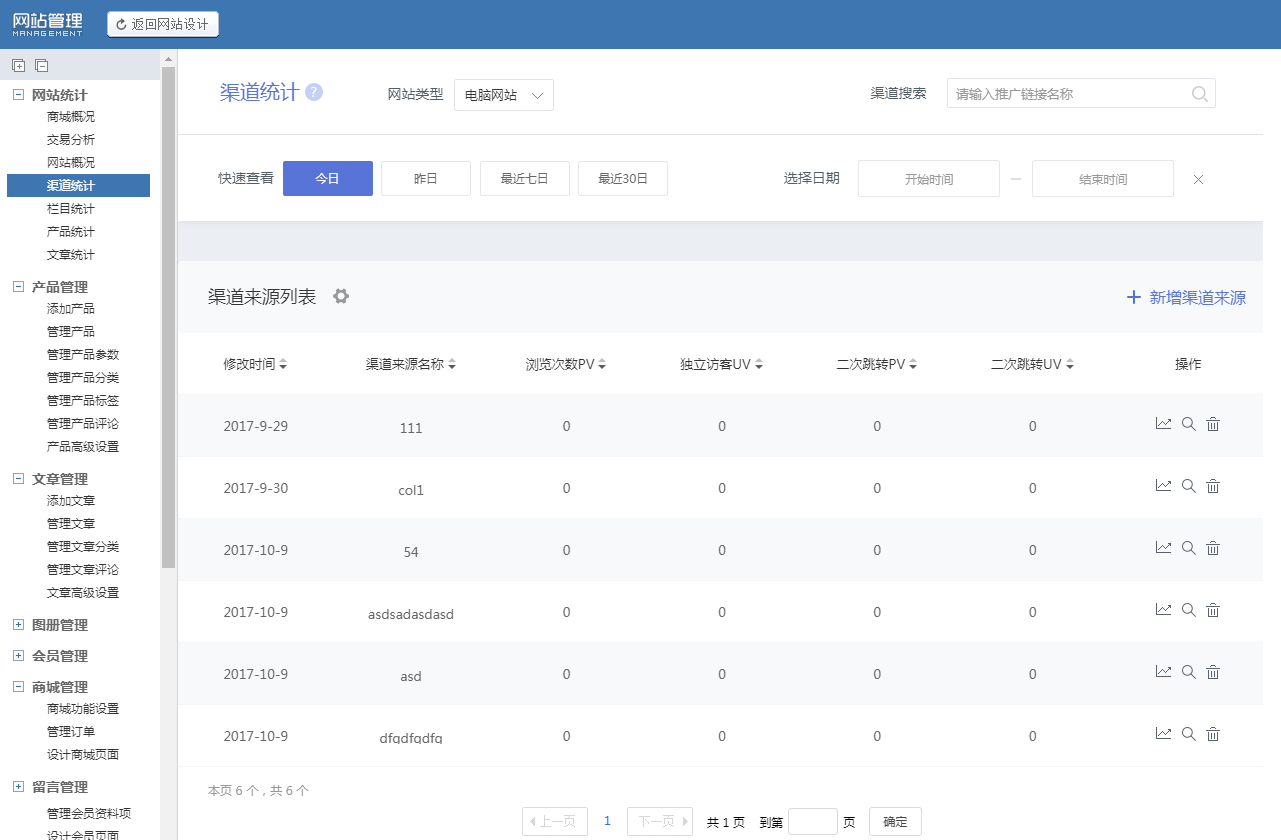View details magnifier for row 111
Image resolution: width=1281 pixels, height=840 pixels.
[x=1189, y=424]
